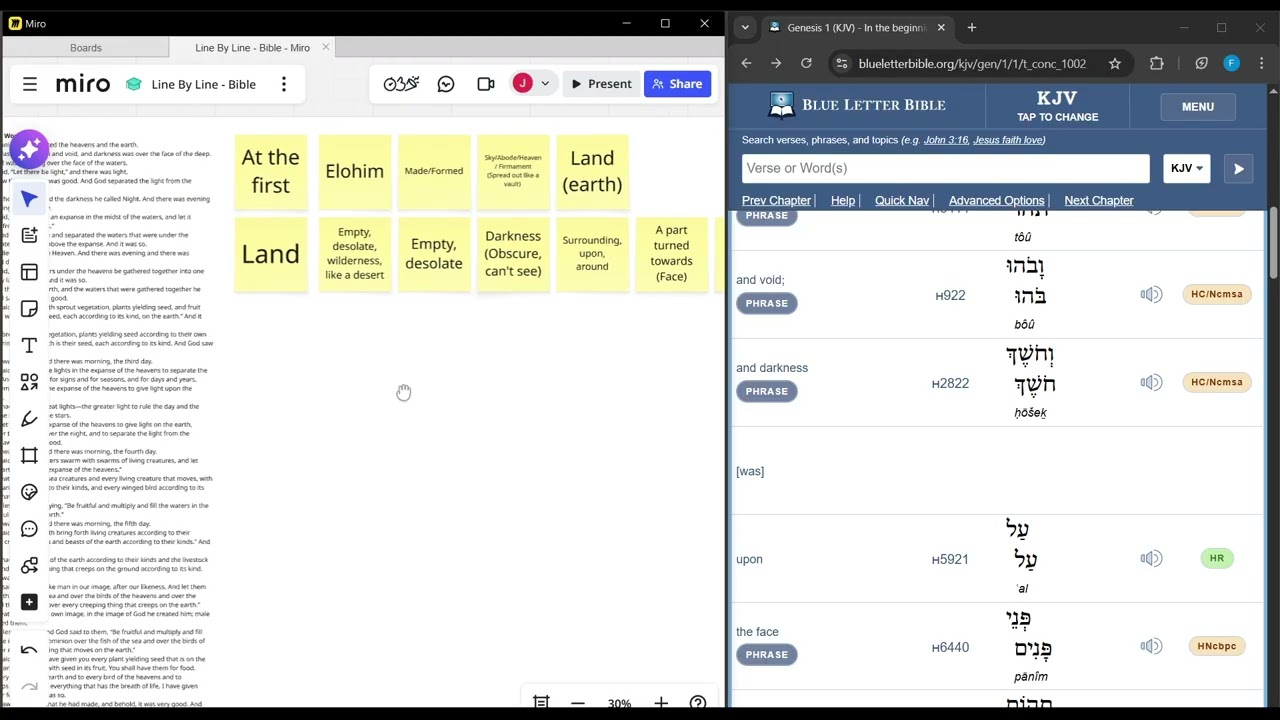Open the AI doc creation tool in Miro sidebar
The width and height of the screenshot is (1280, 720).
pos(29,235)
